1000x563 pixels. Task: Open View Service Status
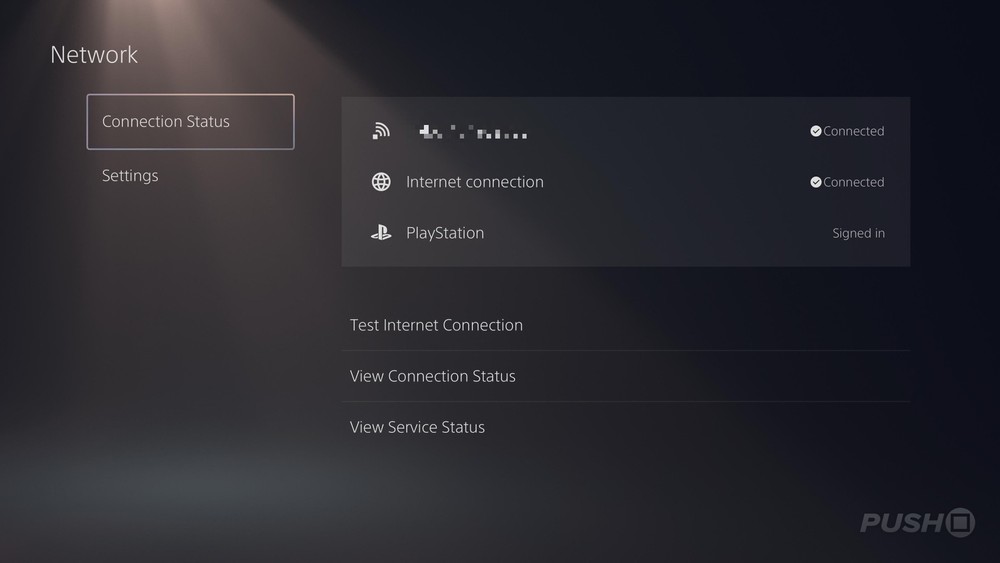417,427
